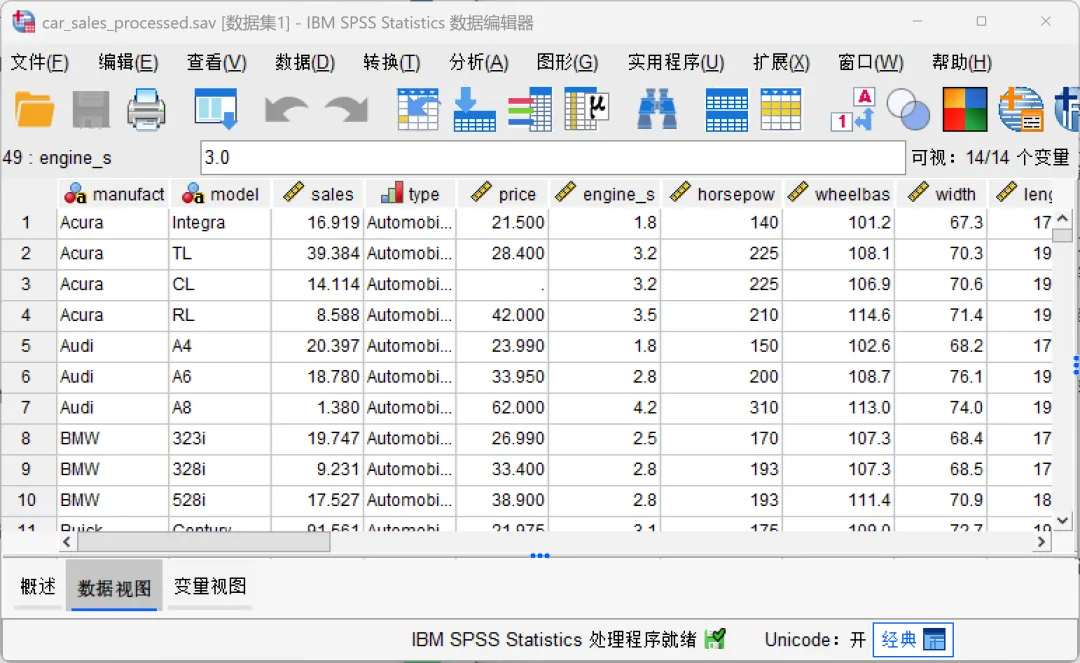This screenshot has height=663, width=1080.
Task: Run descriptive statistics via the μ icon
Action: click(x=586, y=109)
